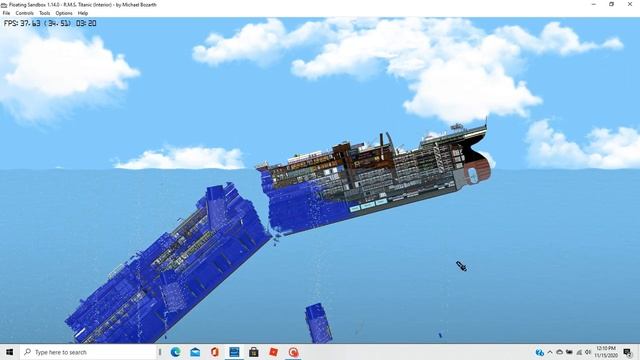The image size is (640, 360).
Task: Click the small sinking debris fragment below ship
Action: (318, 322)
